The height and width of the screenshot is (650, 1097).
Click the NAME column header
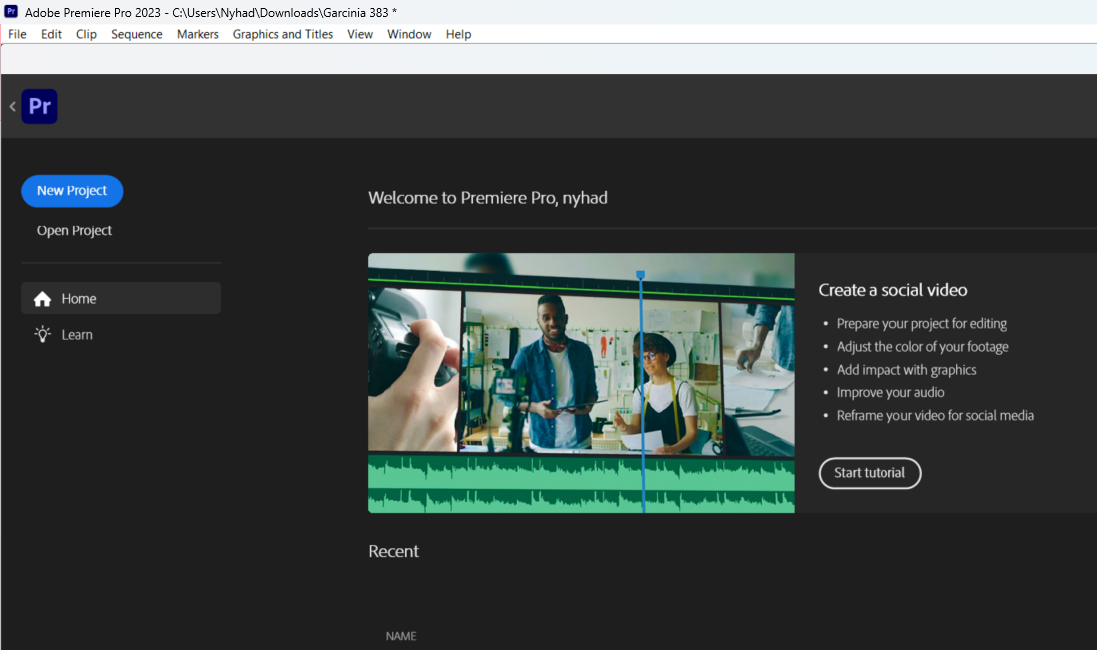[x=401, y=636]
